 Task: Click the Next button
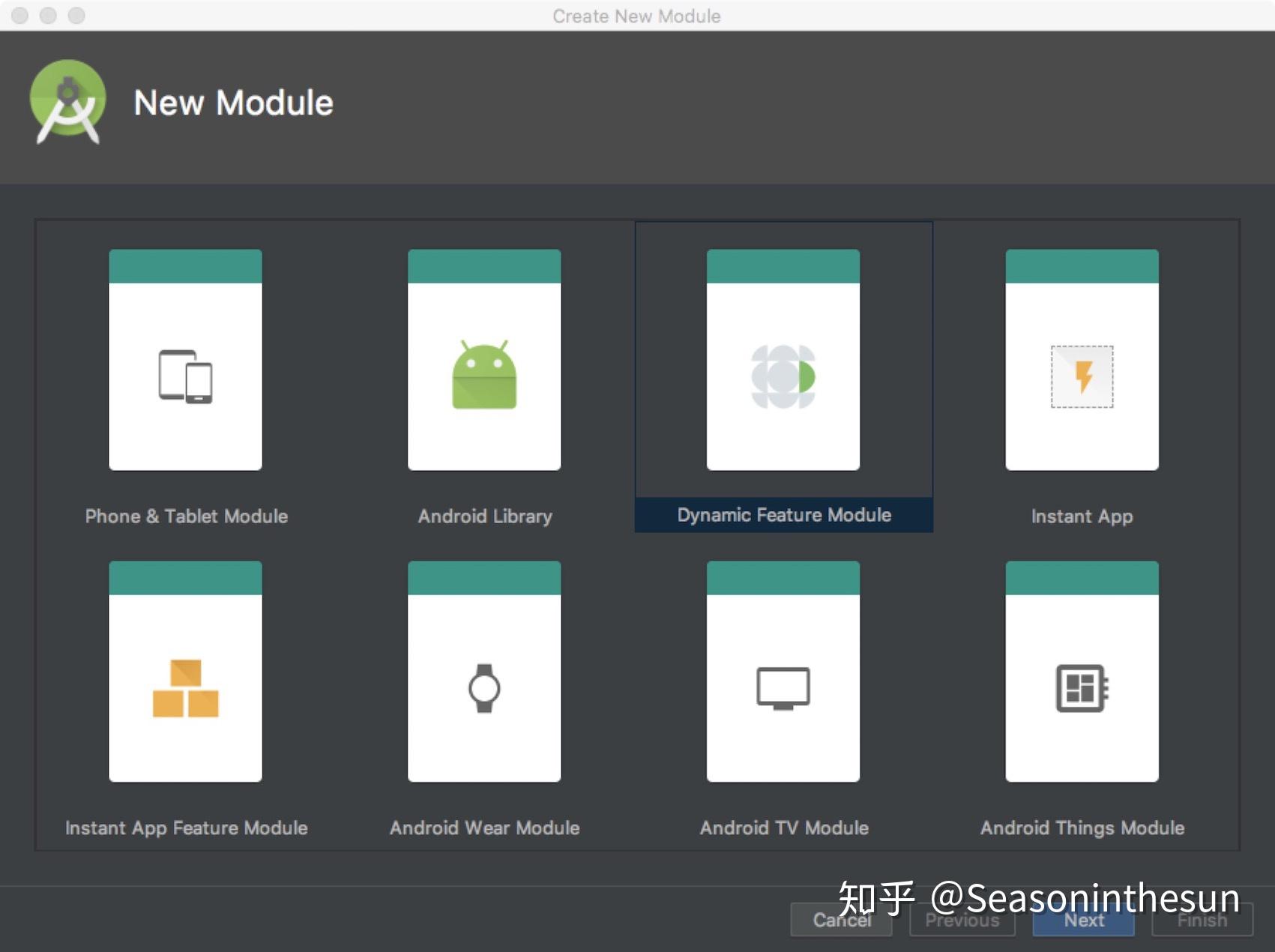click(x=1082, y=921)
